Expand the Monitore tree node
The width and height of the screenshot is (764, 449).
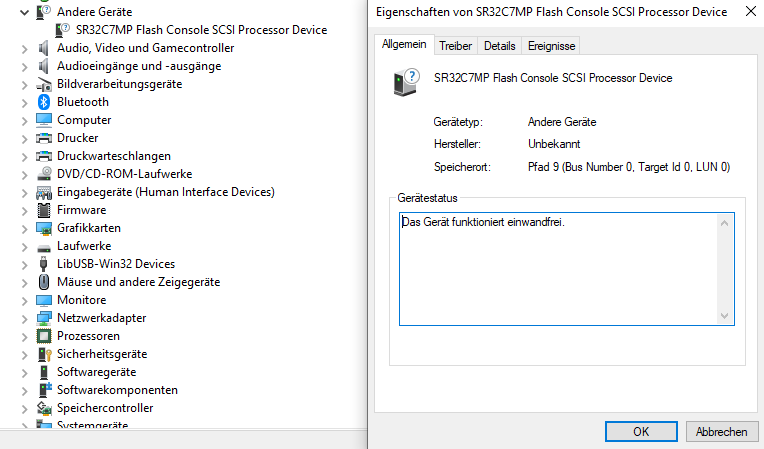click(23, 300)
